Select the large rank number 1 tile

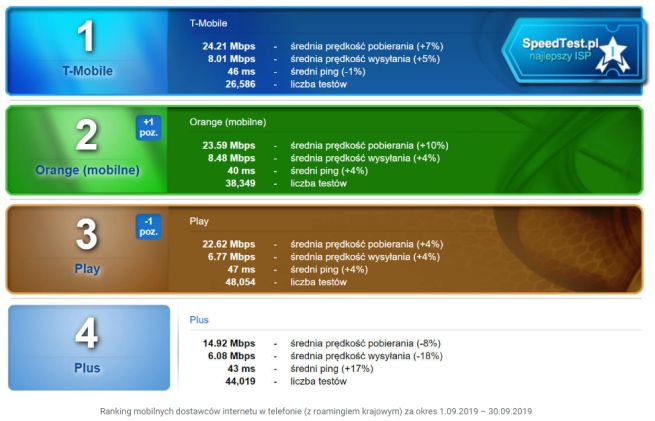pos(87,51)
